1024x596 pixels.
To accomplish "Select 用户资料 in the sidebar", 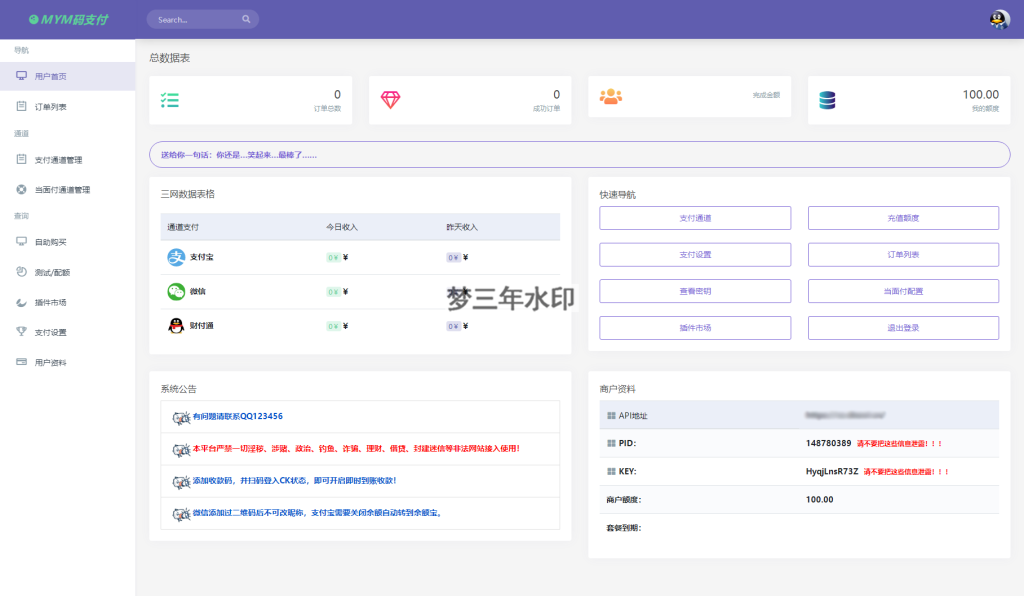I will pyautogui.click(x=67, y=362).
